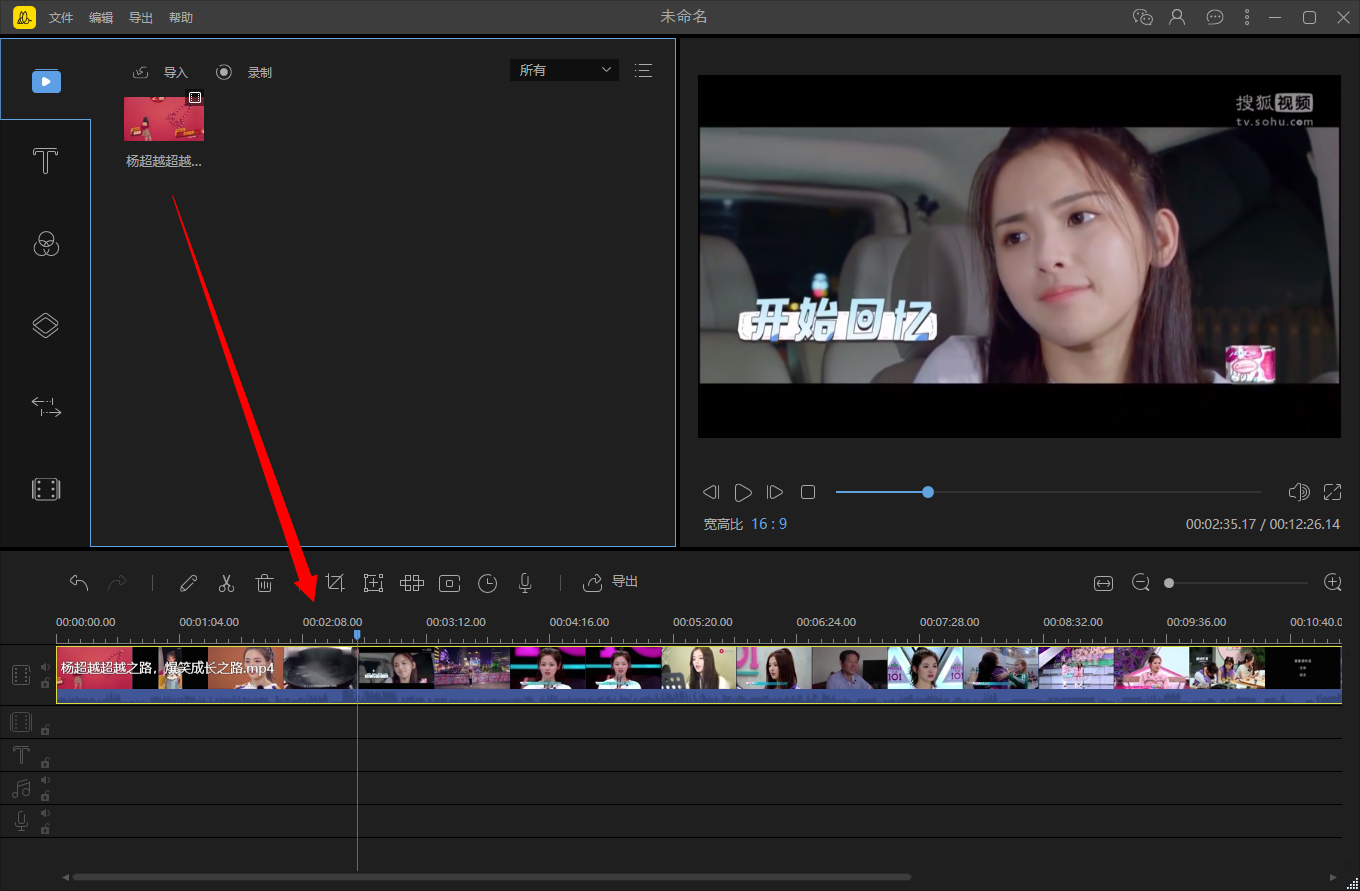Click the timeline zoom slider handle
Viewport: 1360px width, 891px height.
[x=1169, y=583]
